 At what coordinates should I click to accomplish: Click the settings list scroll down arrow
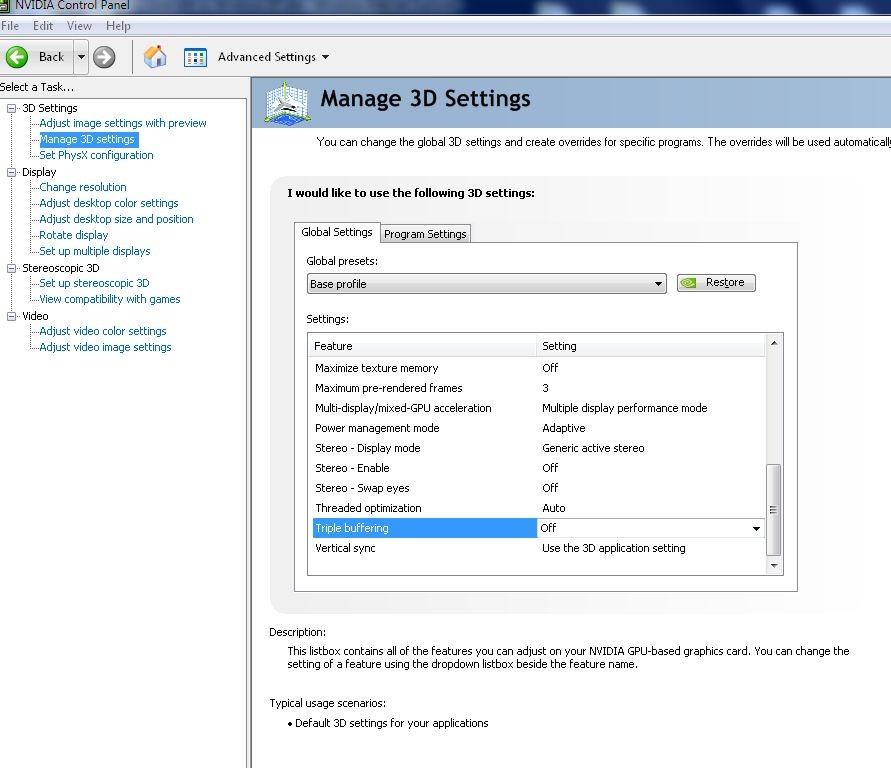(773, 566)
